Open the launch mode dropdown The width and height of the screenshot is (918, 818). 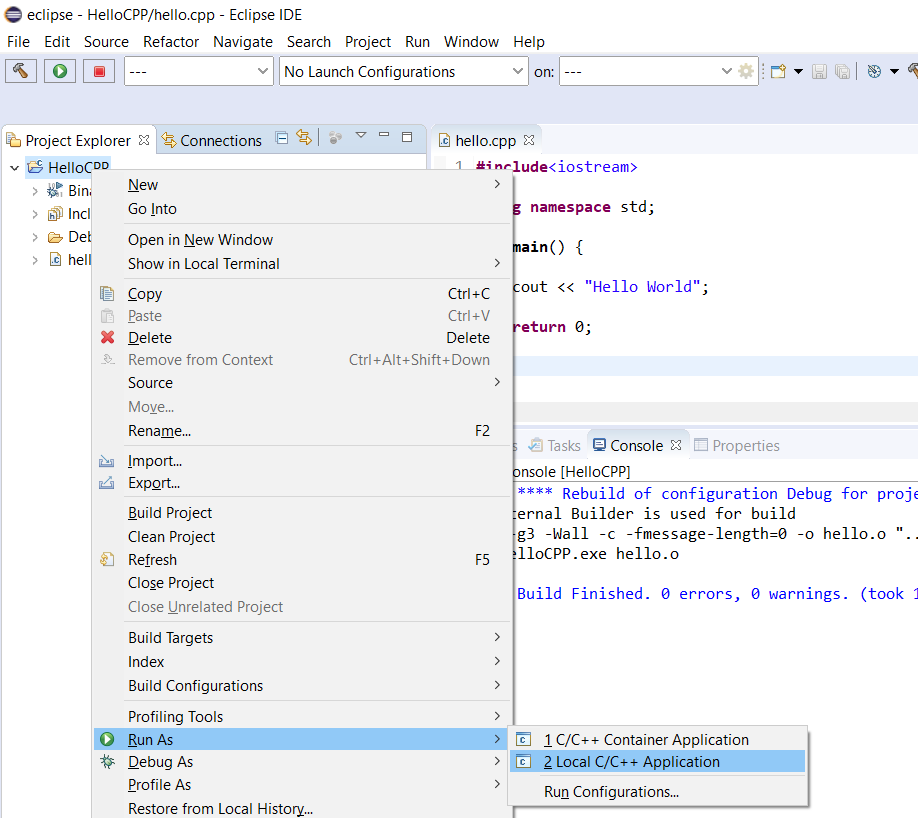pyautogui.click(x=263, y=71)
